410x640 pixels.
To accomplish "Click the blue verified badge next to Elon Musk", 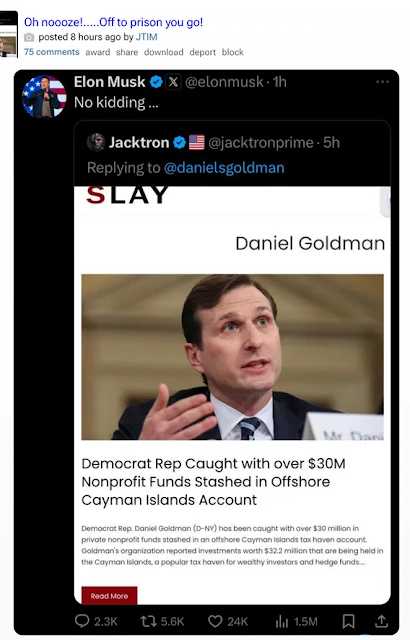I will point(157,82).
